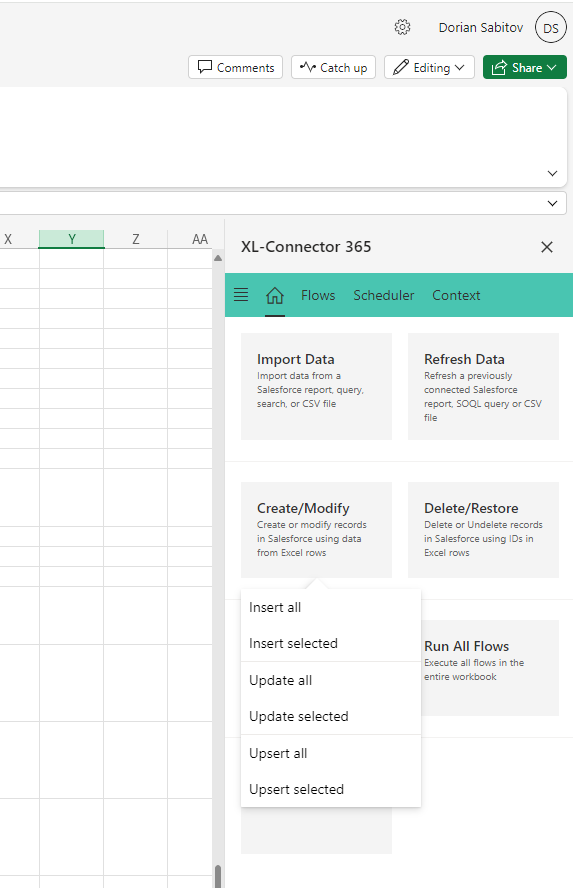Click the green Share button
The width and height of the screenshot is (573, 888).
(525, 67)
